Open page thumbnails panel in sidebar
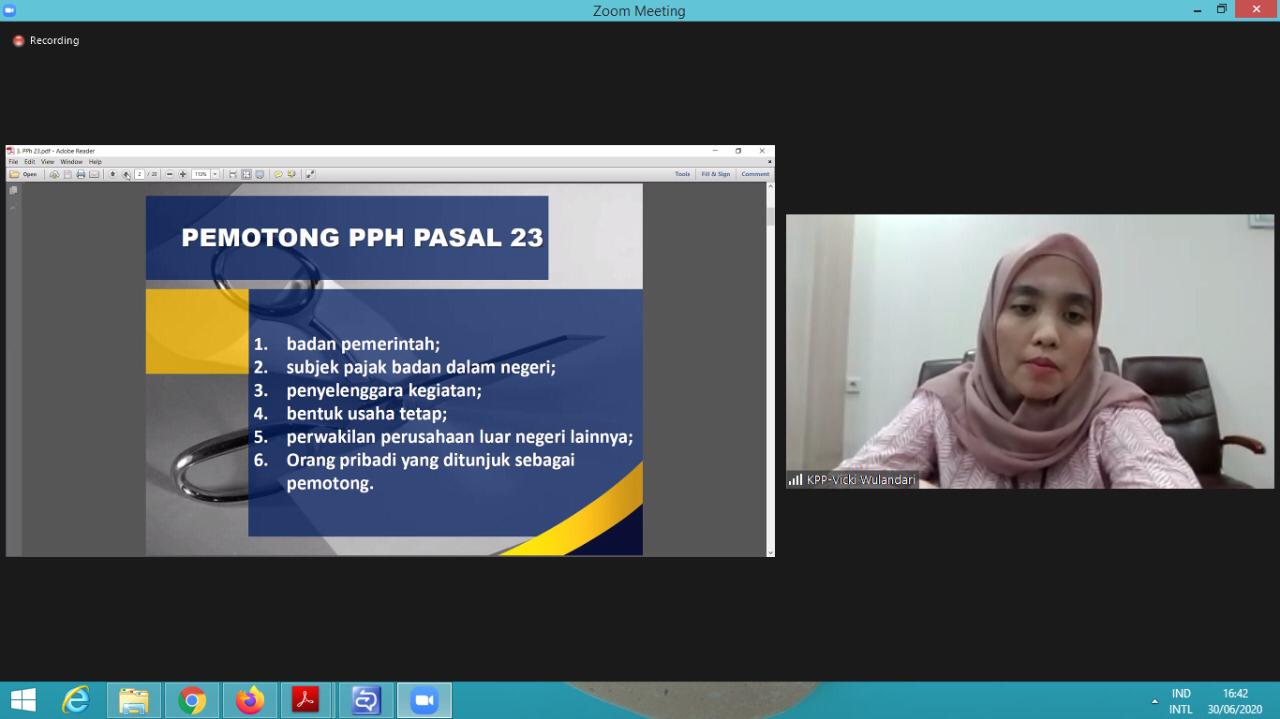Image resolution: width=1280 pixels, height=719 pixels. coord(13,190)
